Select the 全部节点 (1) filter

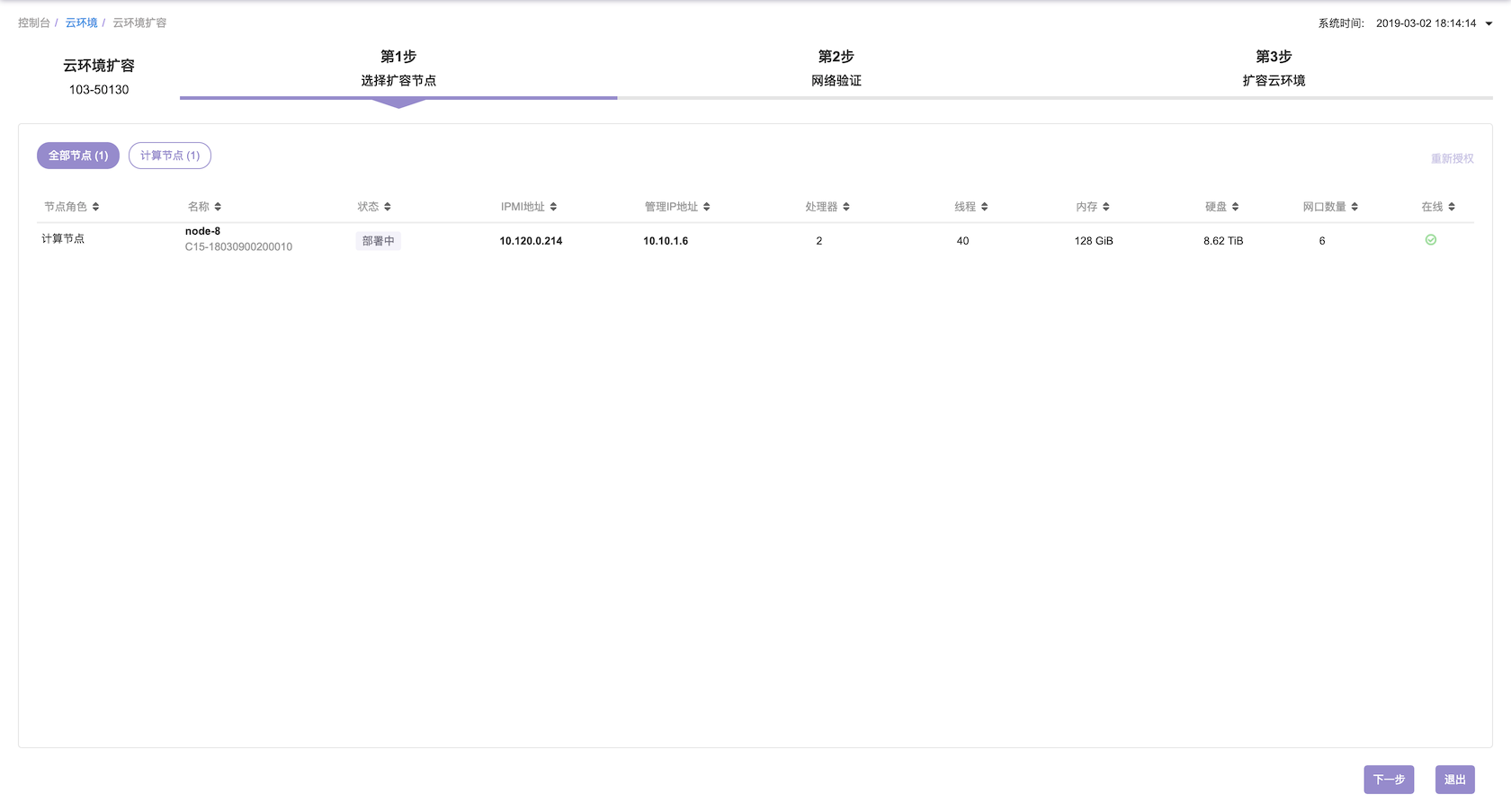pos(78,156)
